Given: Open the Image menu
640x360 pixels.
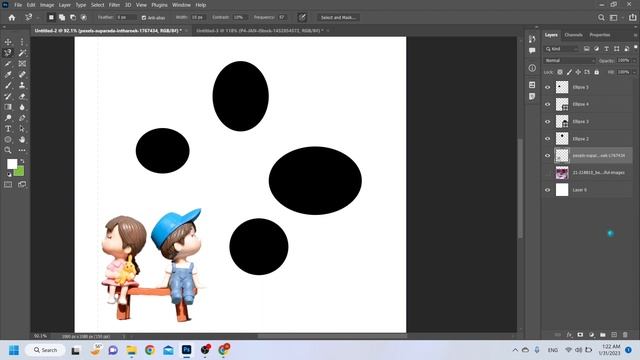Looking at the screenshot, I should [47, 5].
